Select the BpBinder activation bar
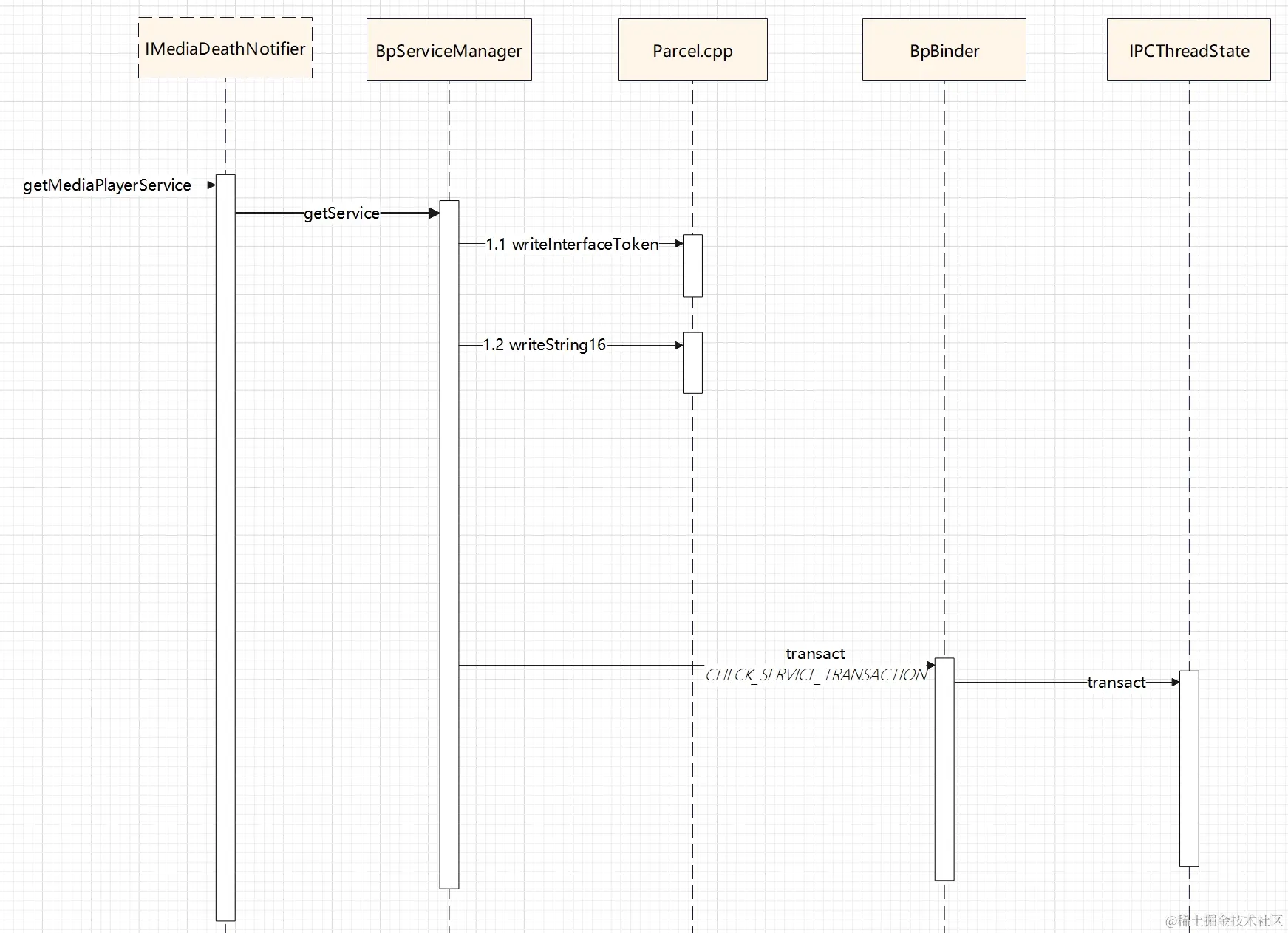1288x933 pixels. click(944, 769)
